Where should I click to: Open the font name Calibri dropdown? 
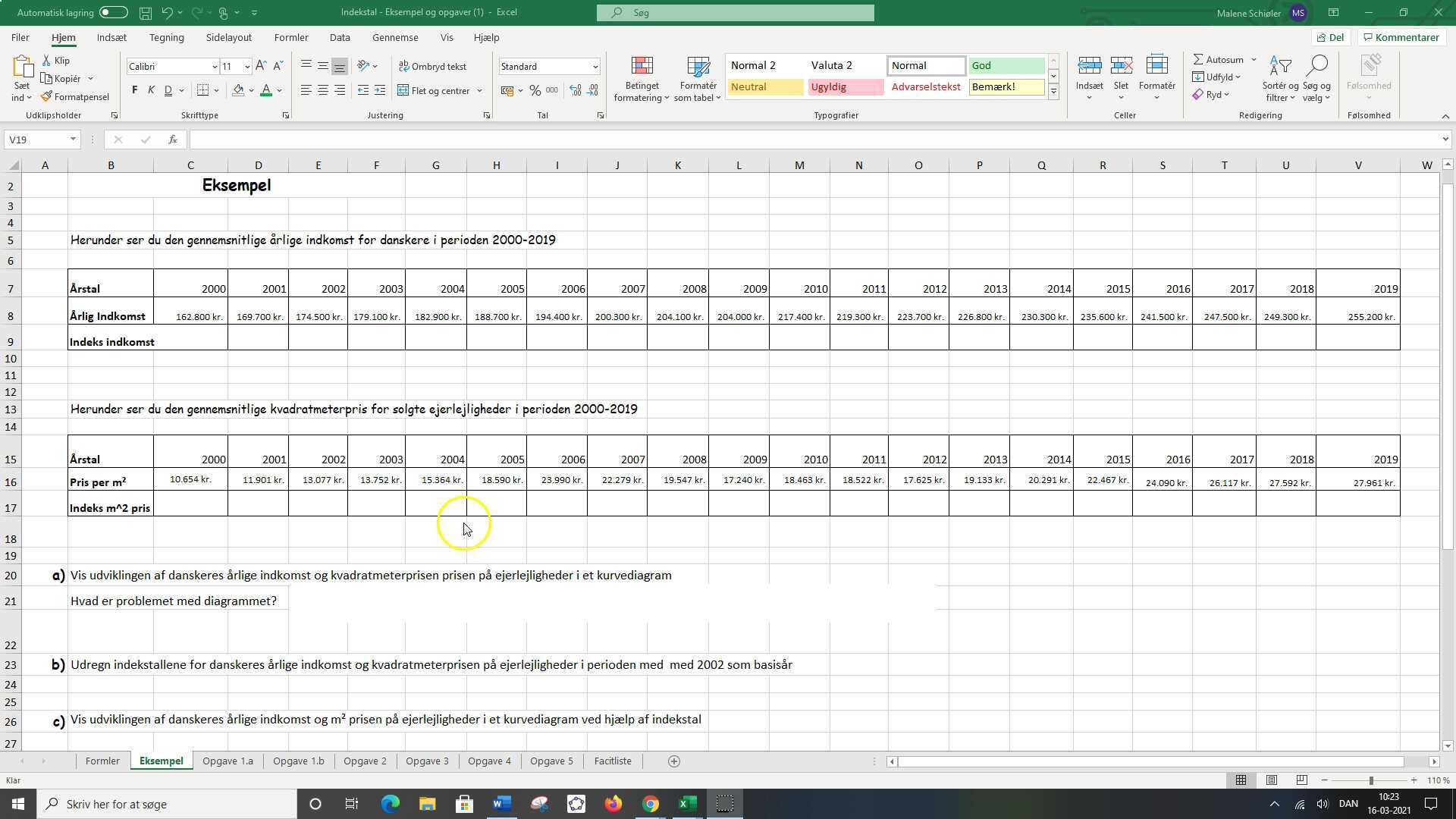coord(215,67)
